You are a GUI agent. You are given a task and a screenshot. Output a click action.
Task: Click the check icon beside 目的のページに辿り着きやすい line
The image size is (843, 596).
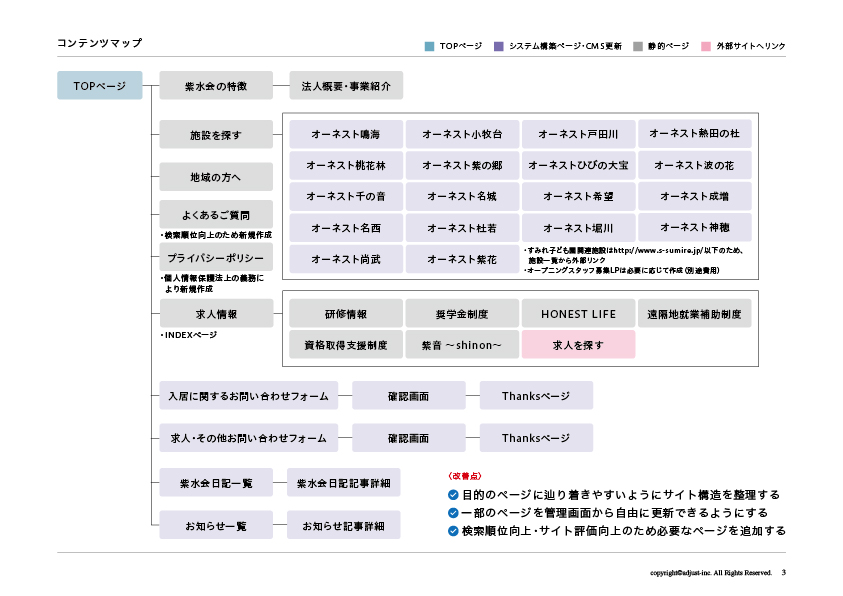point(453,494)
